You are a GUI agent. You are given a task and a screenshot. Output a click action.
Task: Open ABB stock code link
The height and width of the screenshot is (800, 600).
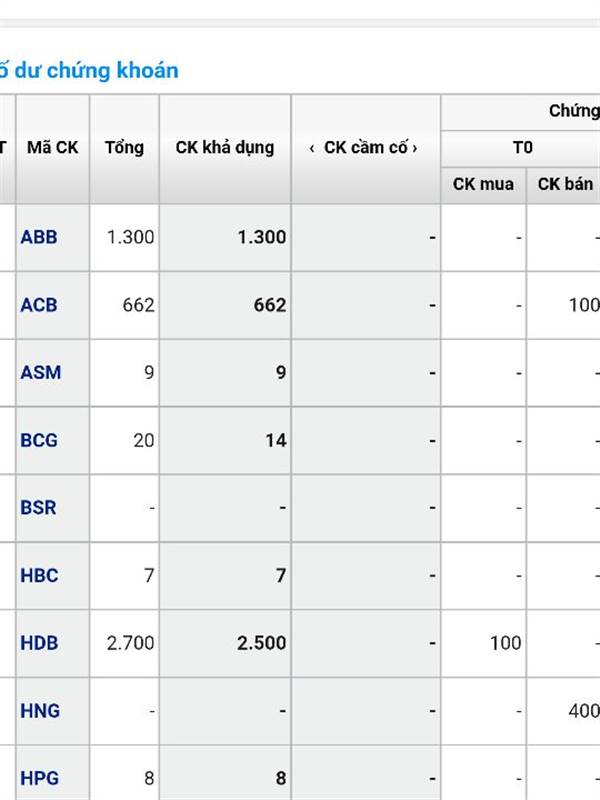pyautogui.click(x=39, y=237)
